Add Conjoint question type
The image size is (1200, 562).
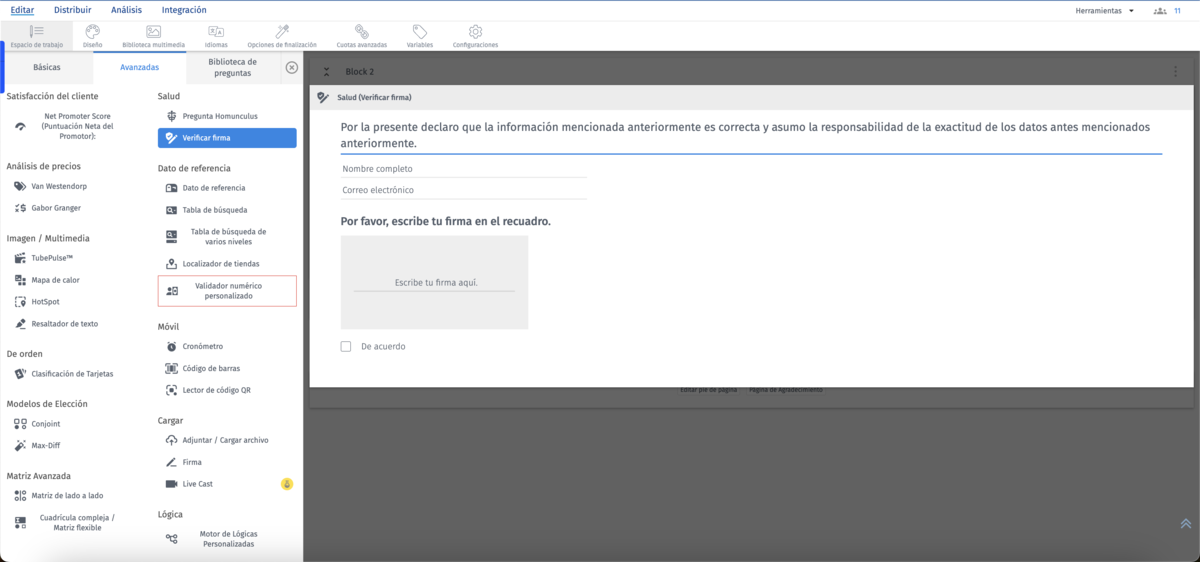click(45, 424)
